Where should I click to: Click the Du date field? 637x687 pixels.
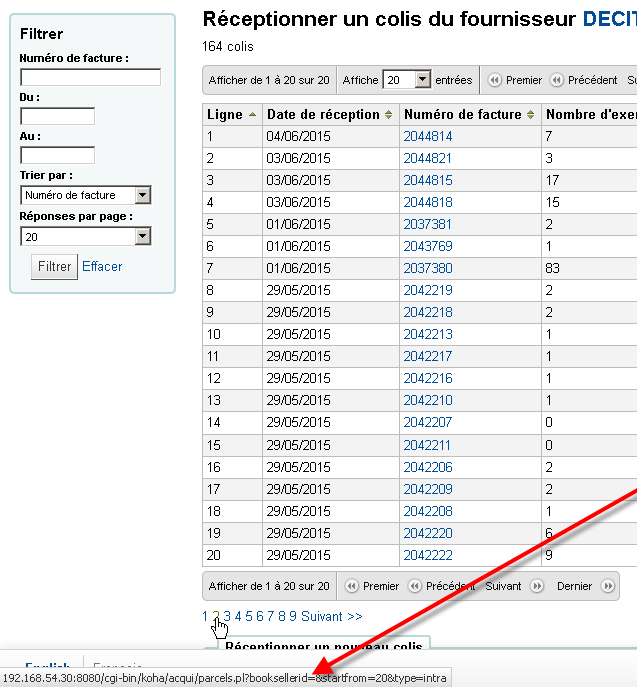click(x=57, y=116)
